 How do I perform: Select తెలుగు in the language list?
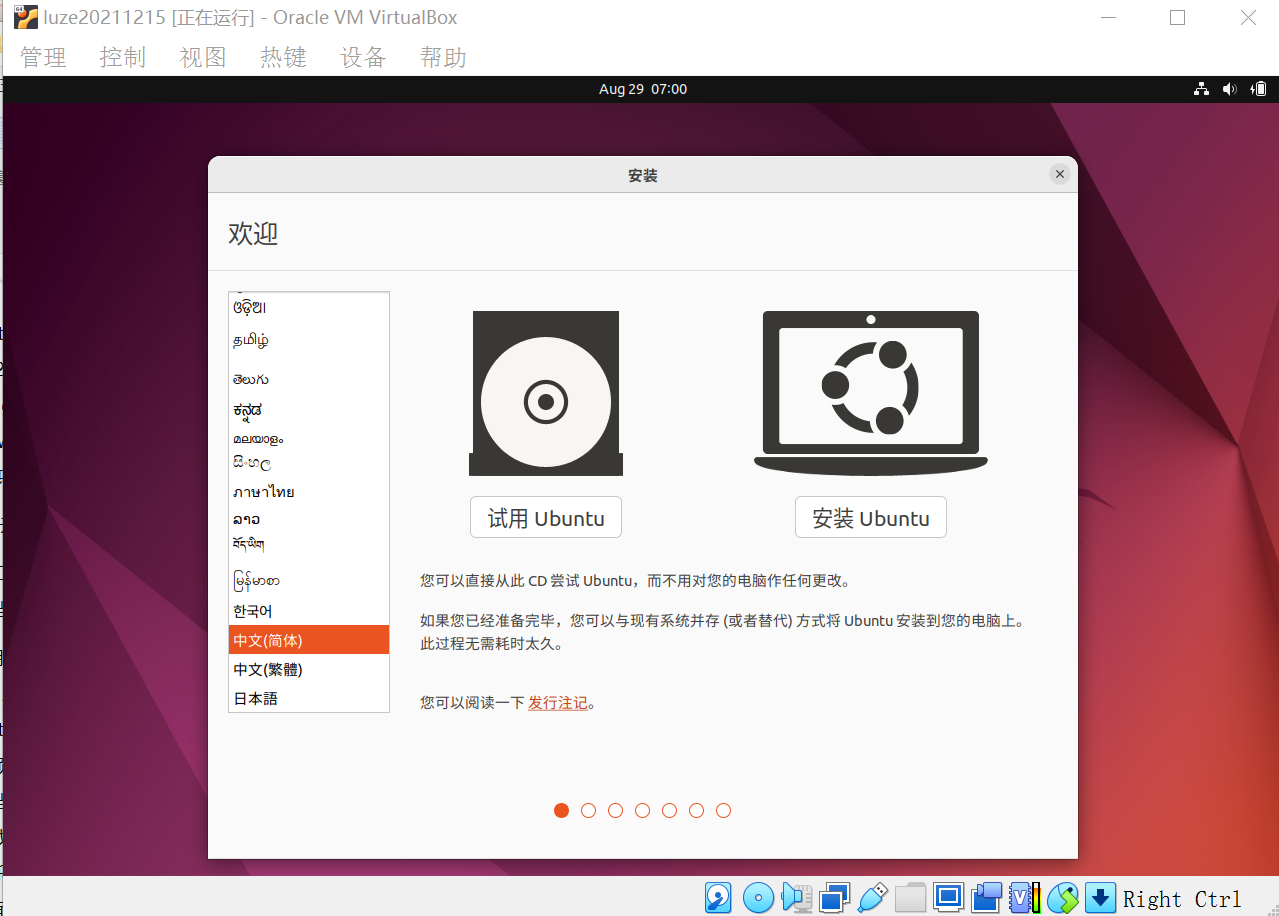point(309,379)
